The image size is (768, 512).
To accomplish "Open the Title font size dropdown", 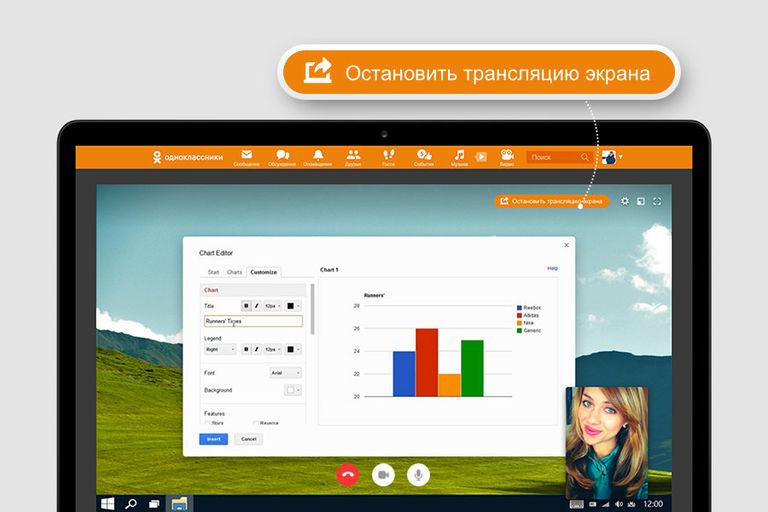I will pyautogui.click(x=273, y=306).
